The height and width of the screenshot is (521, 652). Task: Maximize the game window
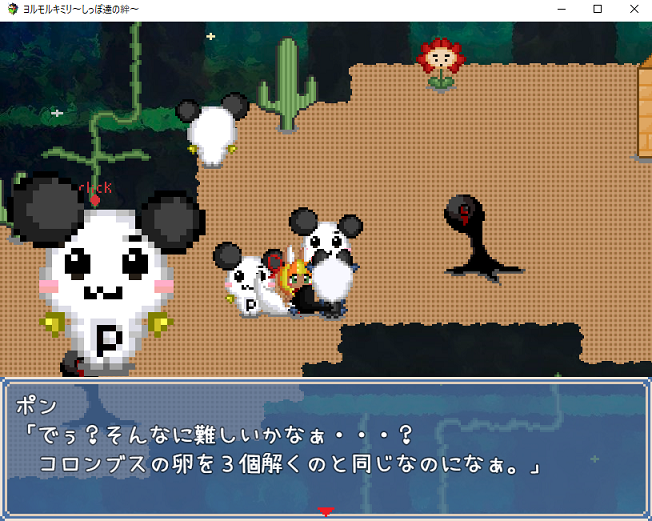(x=598, y=9)
